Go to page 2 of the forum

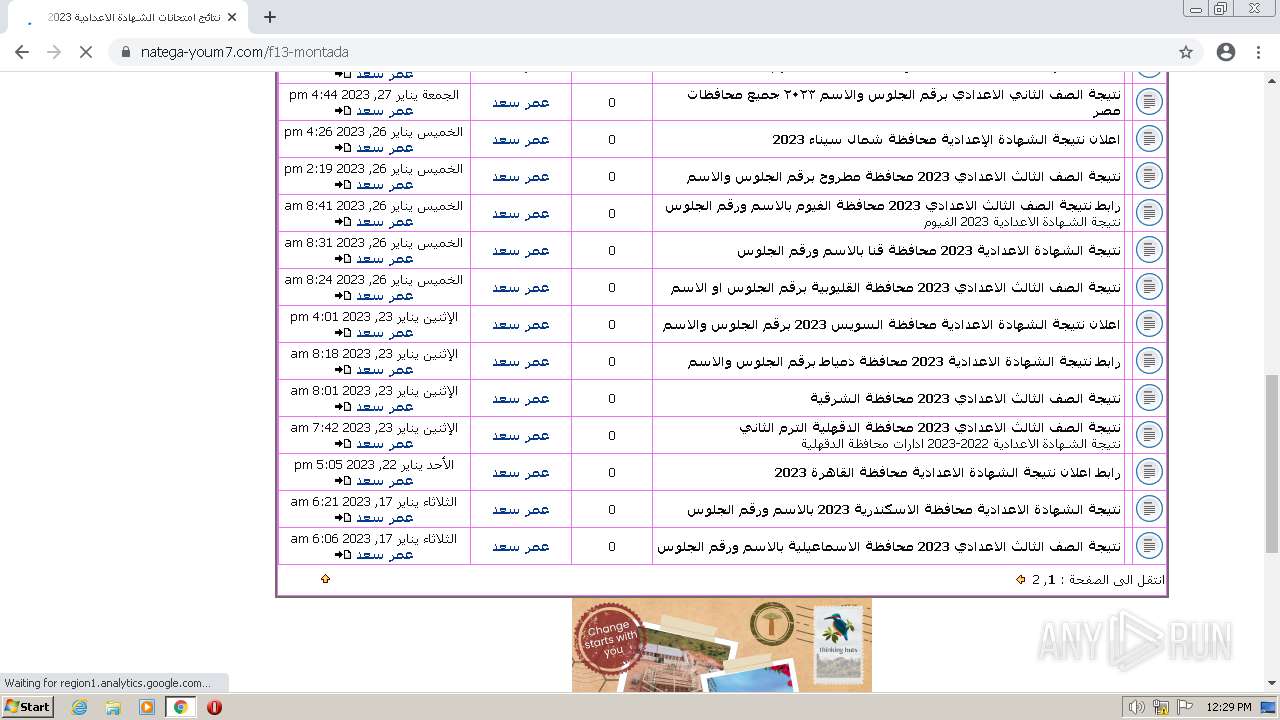coord(1036,579)
